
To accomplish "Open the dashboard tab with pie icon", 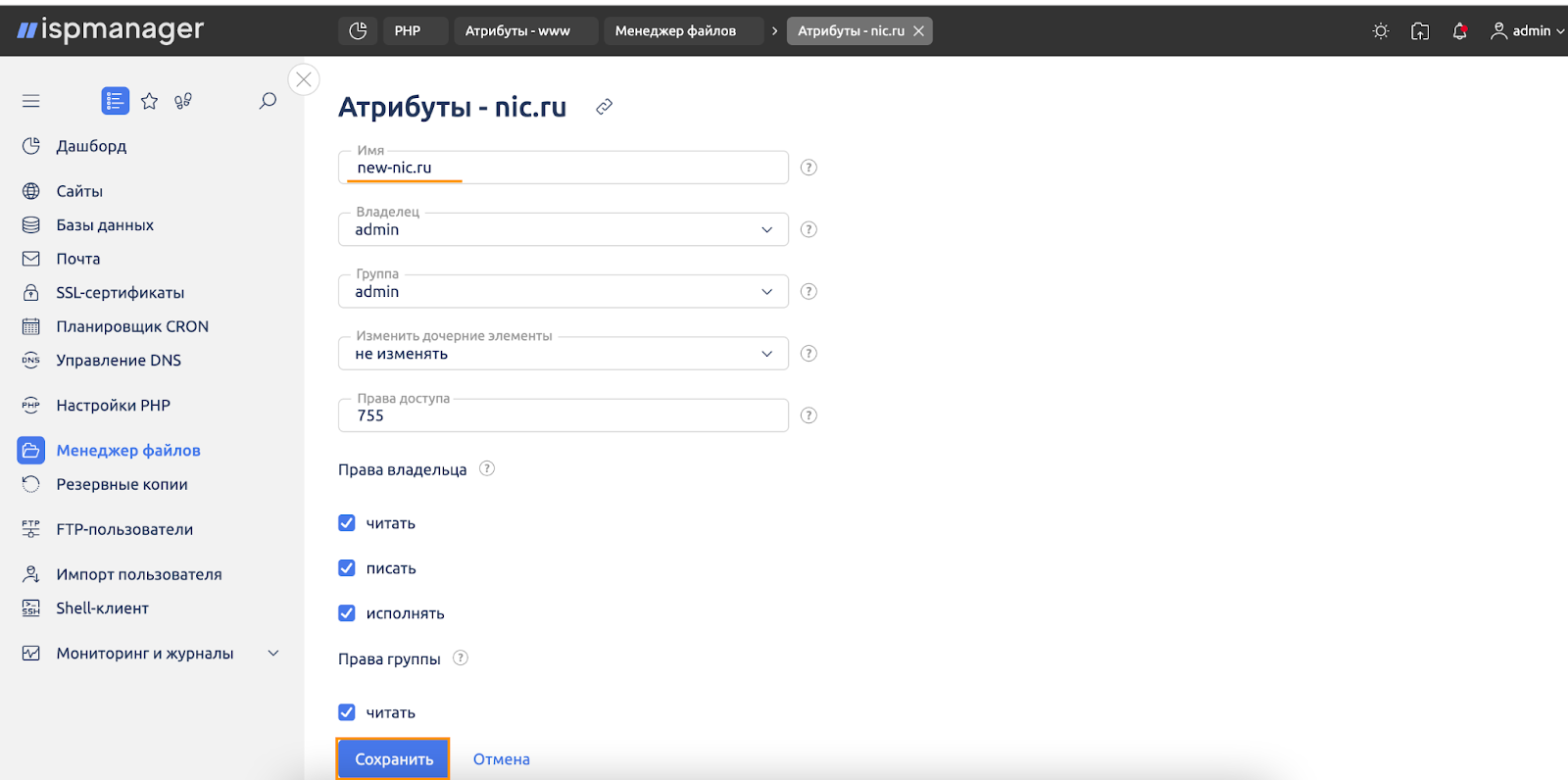I will [x=358, y=31].
